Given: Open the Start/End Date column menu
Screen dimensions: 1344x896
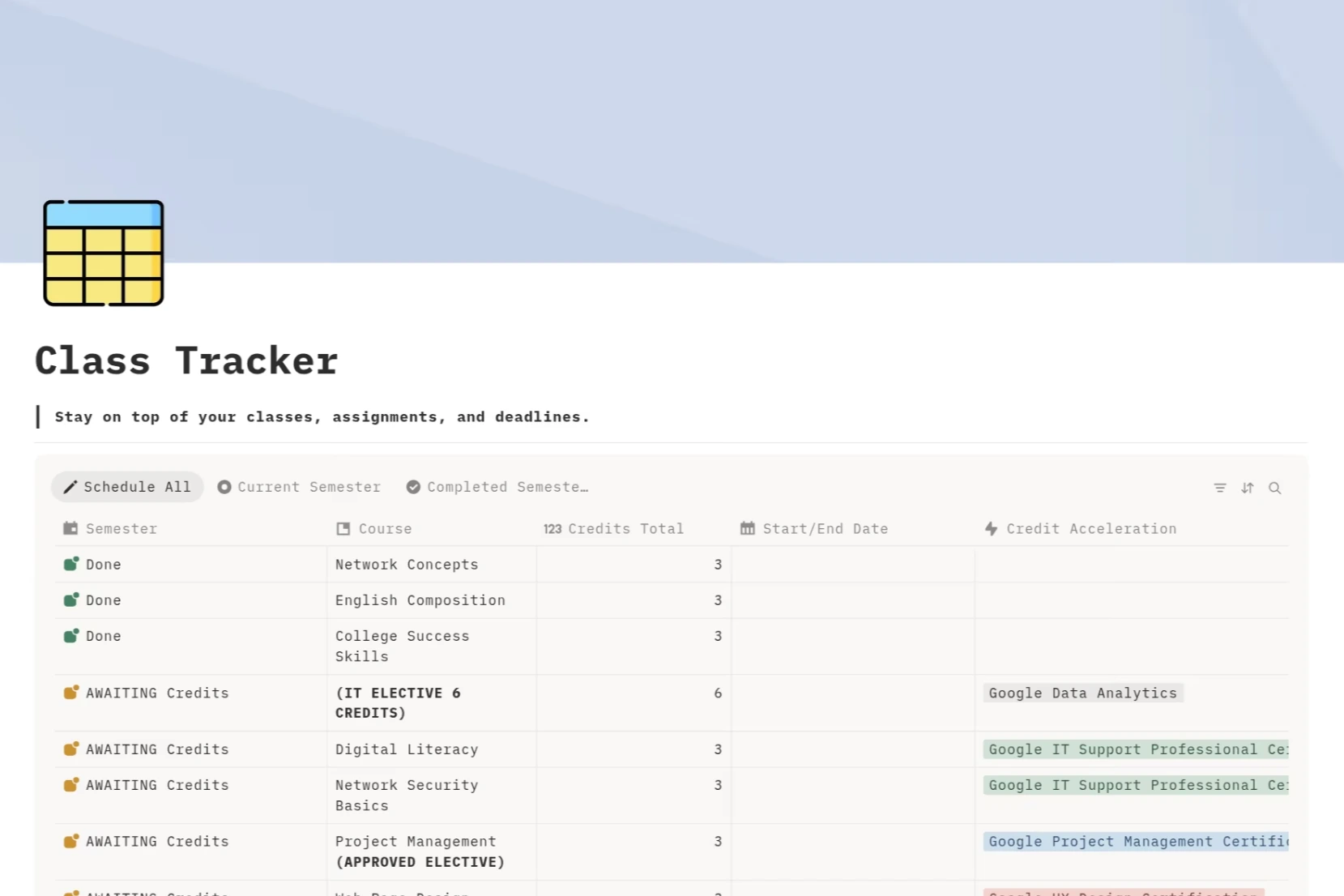Looking at the screenshot, I should click(826, 528).
